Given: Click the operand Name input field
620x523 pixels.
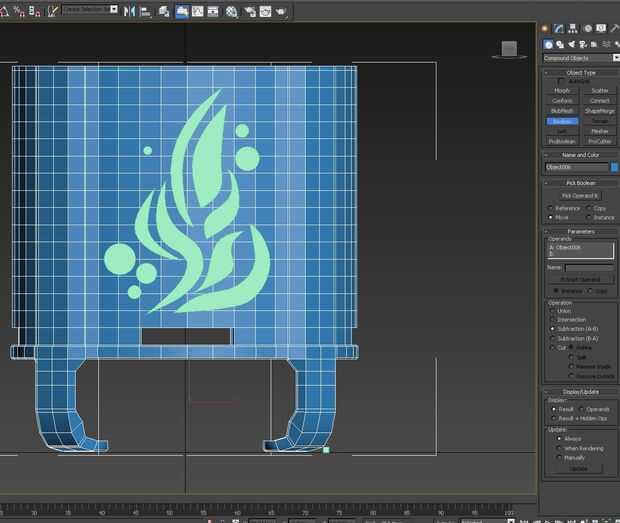Looking at the screenshot, I should (x=588, y=267).
